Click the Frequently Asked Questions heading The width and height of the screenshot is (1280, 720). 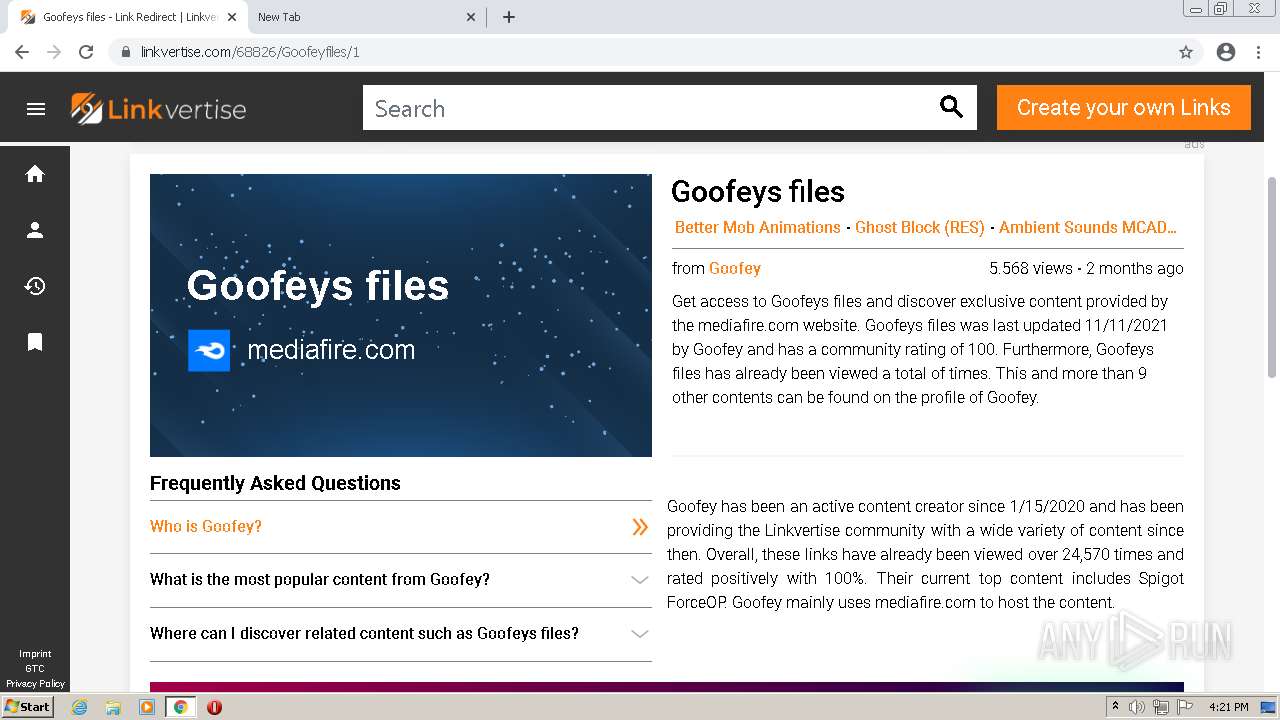point(275,483)
